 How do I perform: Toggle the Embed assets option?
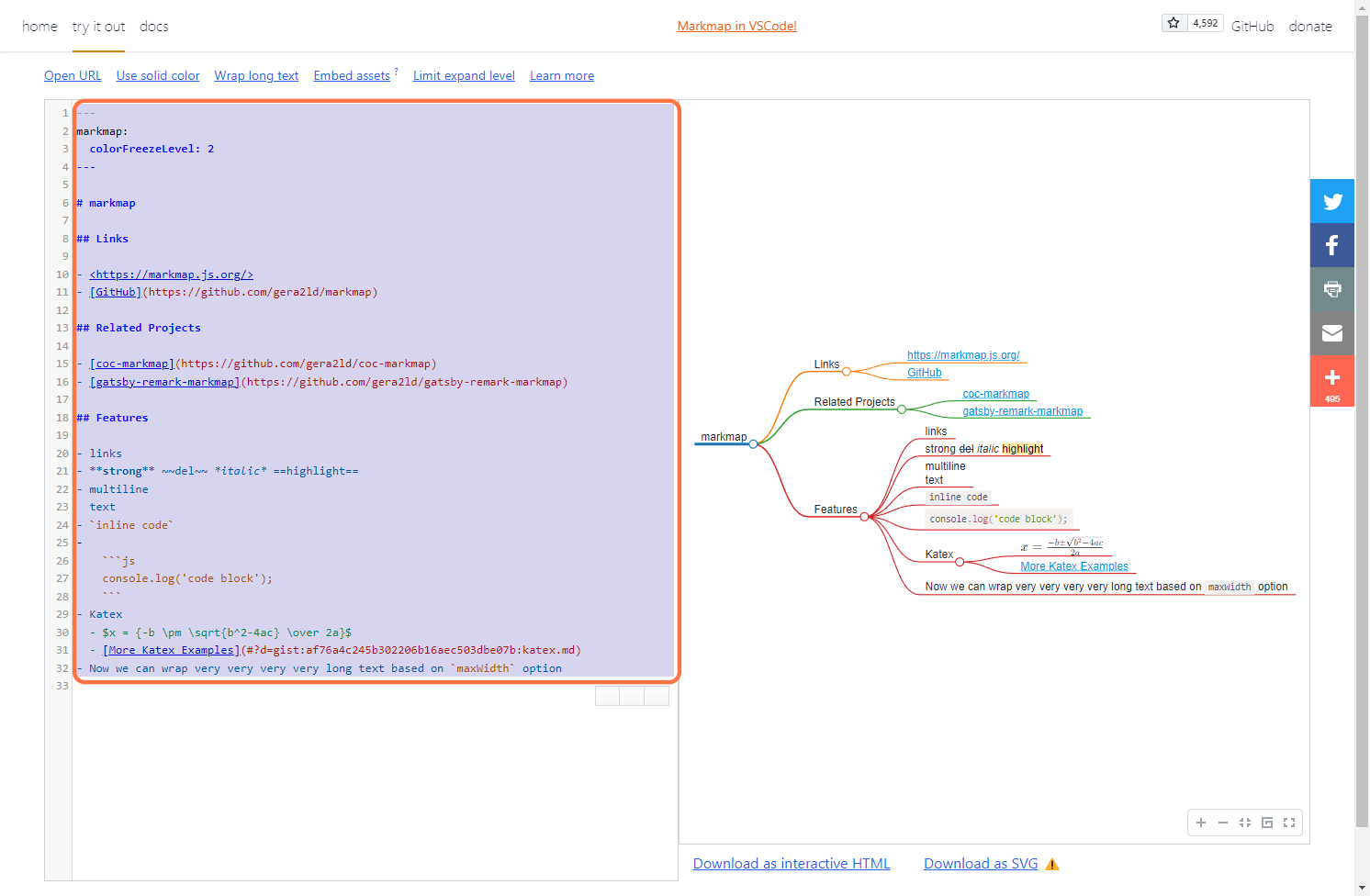(x=352, y=75)
